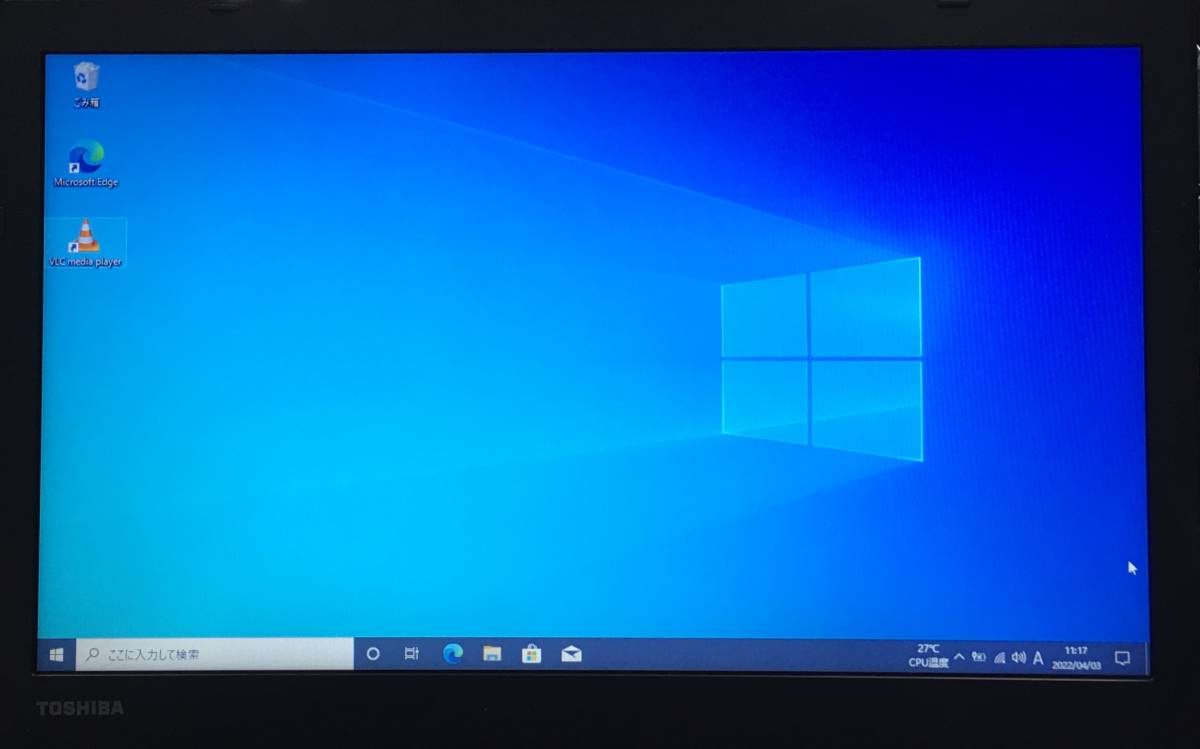Open the Windows Start menu
The height and width of the screenshot is (749, 1200).
point(57,654)
